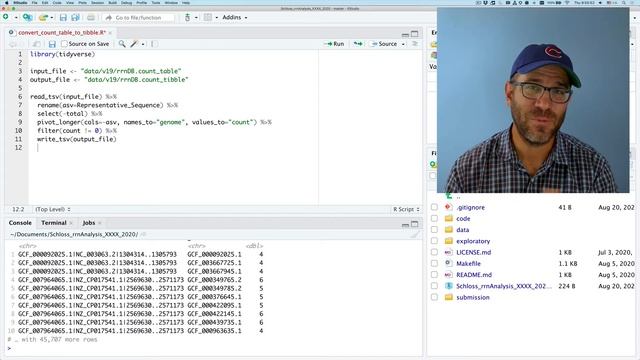Close the Jobs tab
The width and height of the screenshot is (640, 360).
100,223
